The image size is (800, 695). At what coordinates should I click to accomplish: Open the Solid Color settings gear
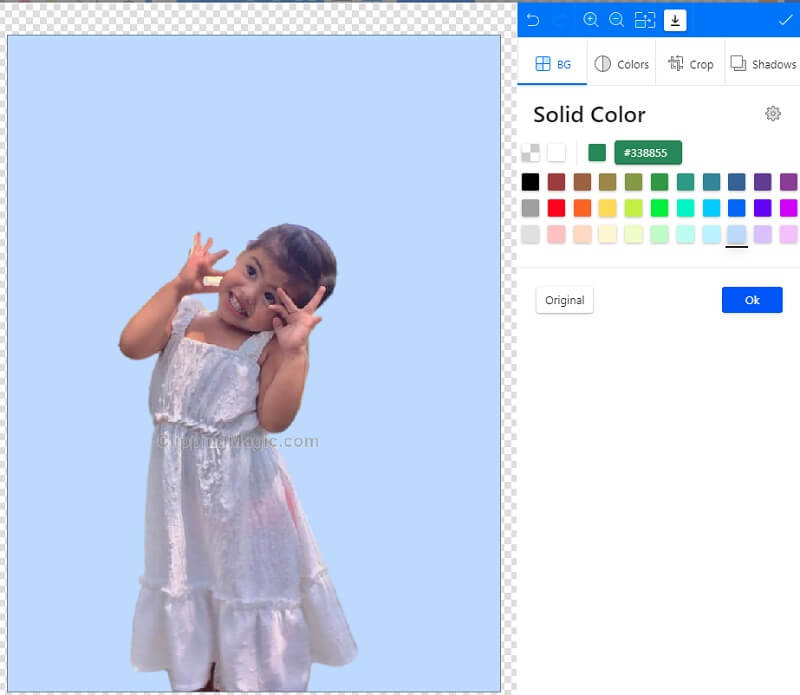(773, 114)
